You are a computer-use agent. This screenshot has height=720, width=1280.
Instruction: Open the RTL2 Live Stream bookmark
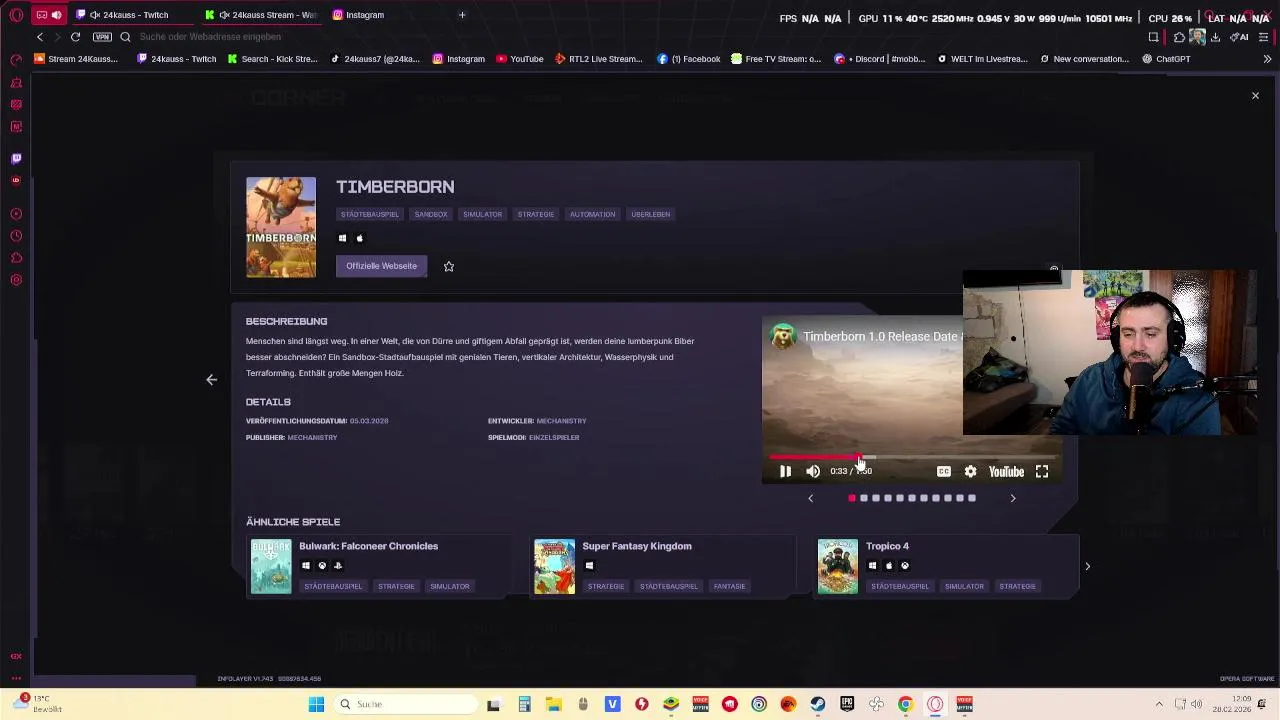[598, 59]
